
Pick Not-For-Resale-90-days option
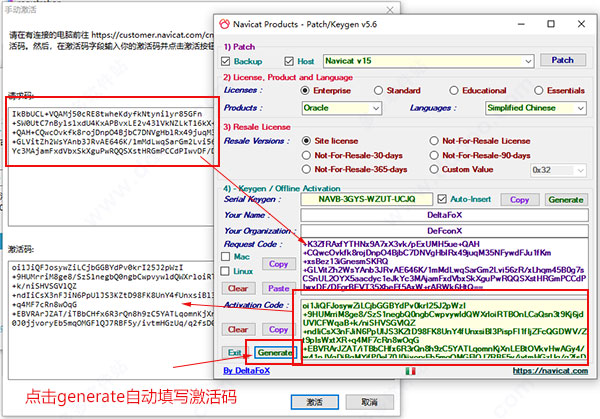(x=434, y=155)
